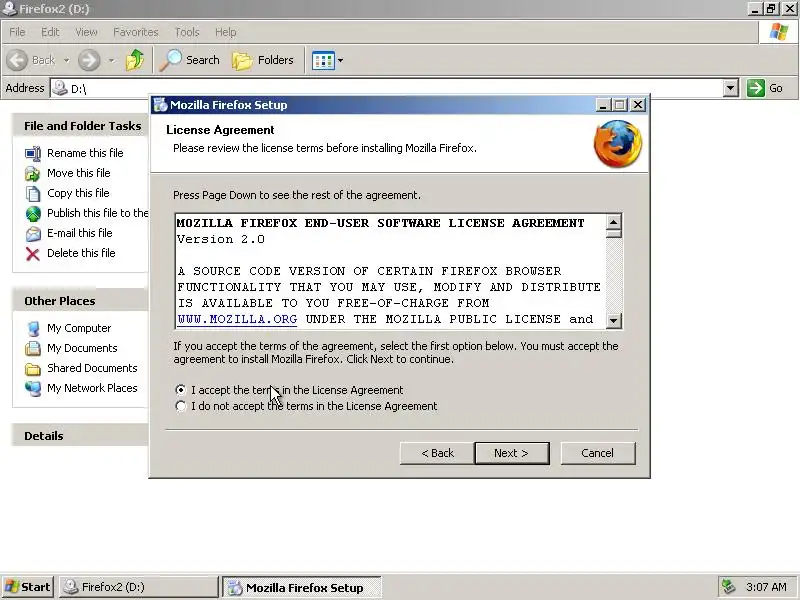Click 'E-mail this file' task
This screenshot has width=800, height=600.
tap(80, 233)
